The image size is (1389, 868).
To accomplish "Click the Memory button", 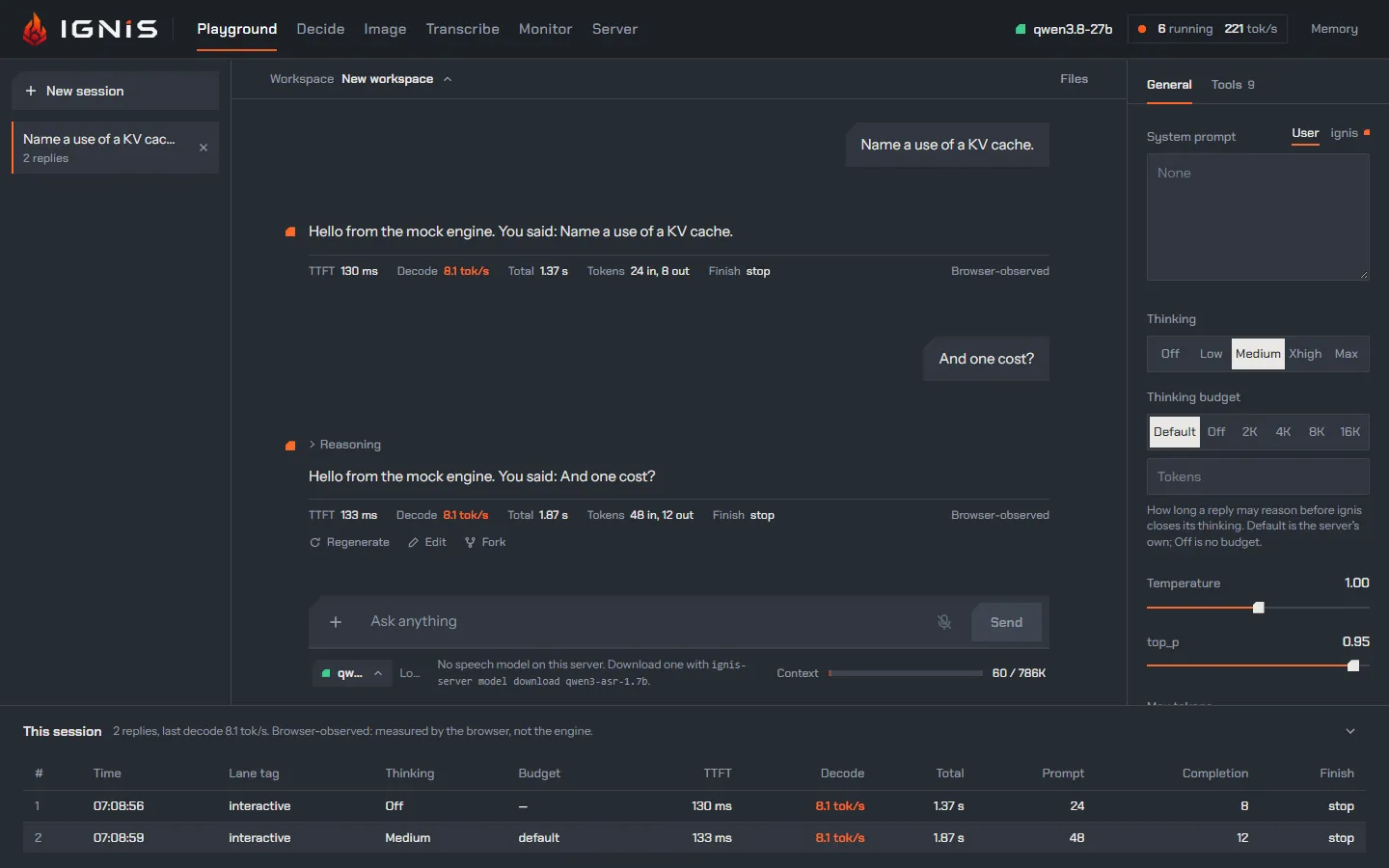I will click(x=1334, y=29).
